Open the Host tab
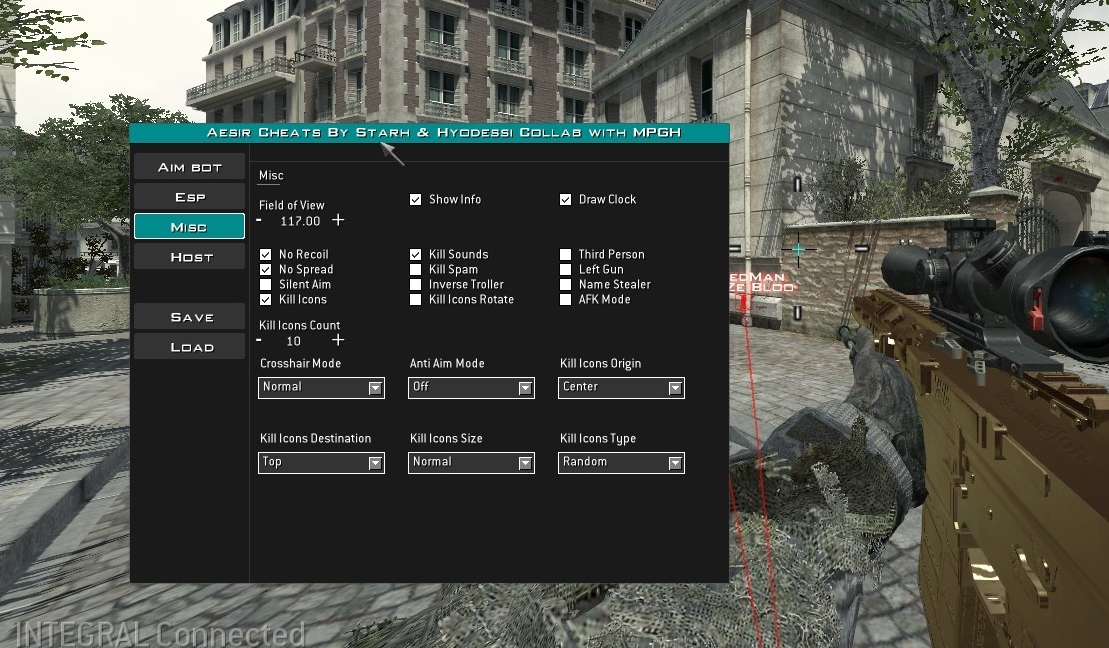The width and height of the screenshot is (1109, 648). [190, 257]
